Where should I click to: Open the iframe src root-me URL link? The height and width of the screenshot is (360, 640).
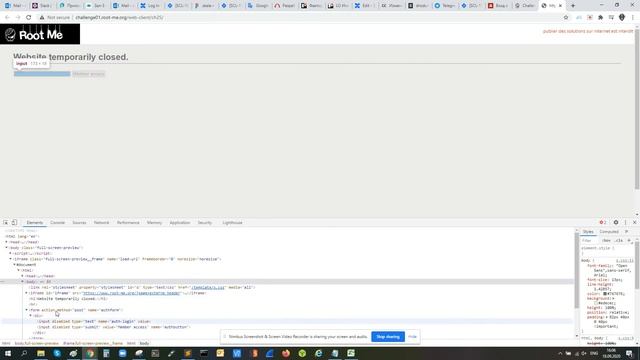pyautogui.click(x=131, y=293)
